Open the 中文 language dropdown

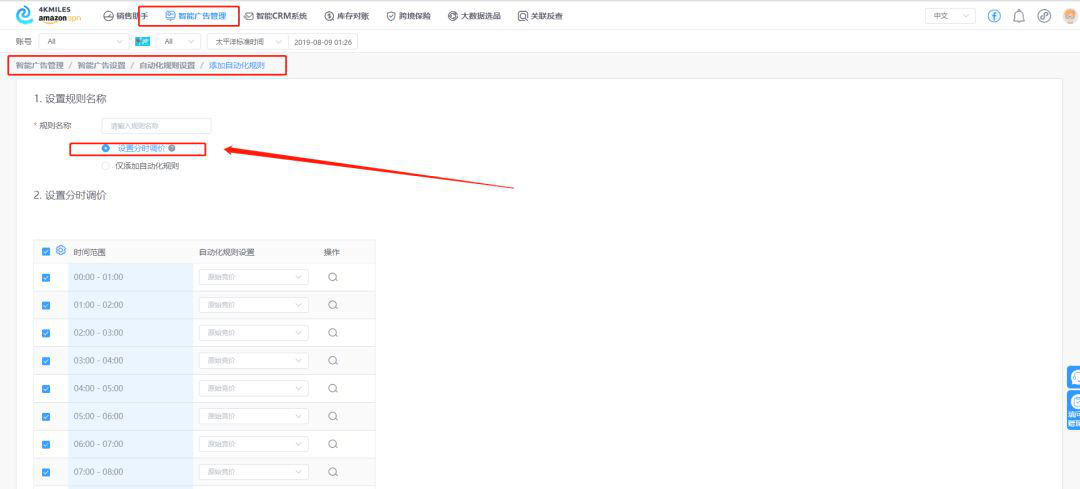[x=950, y=16]
